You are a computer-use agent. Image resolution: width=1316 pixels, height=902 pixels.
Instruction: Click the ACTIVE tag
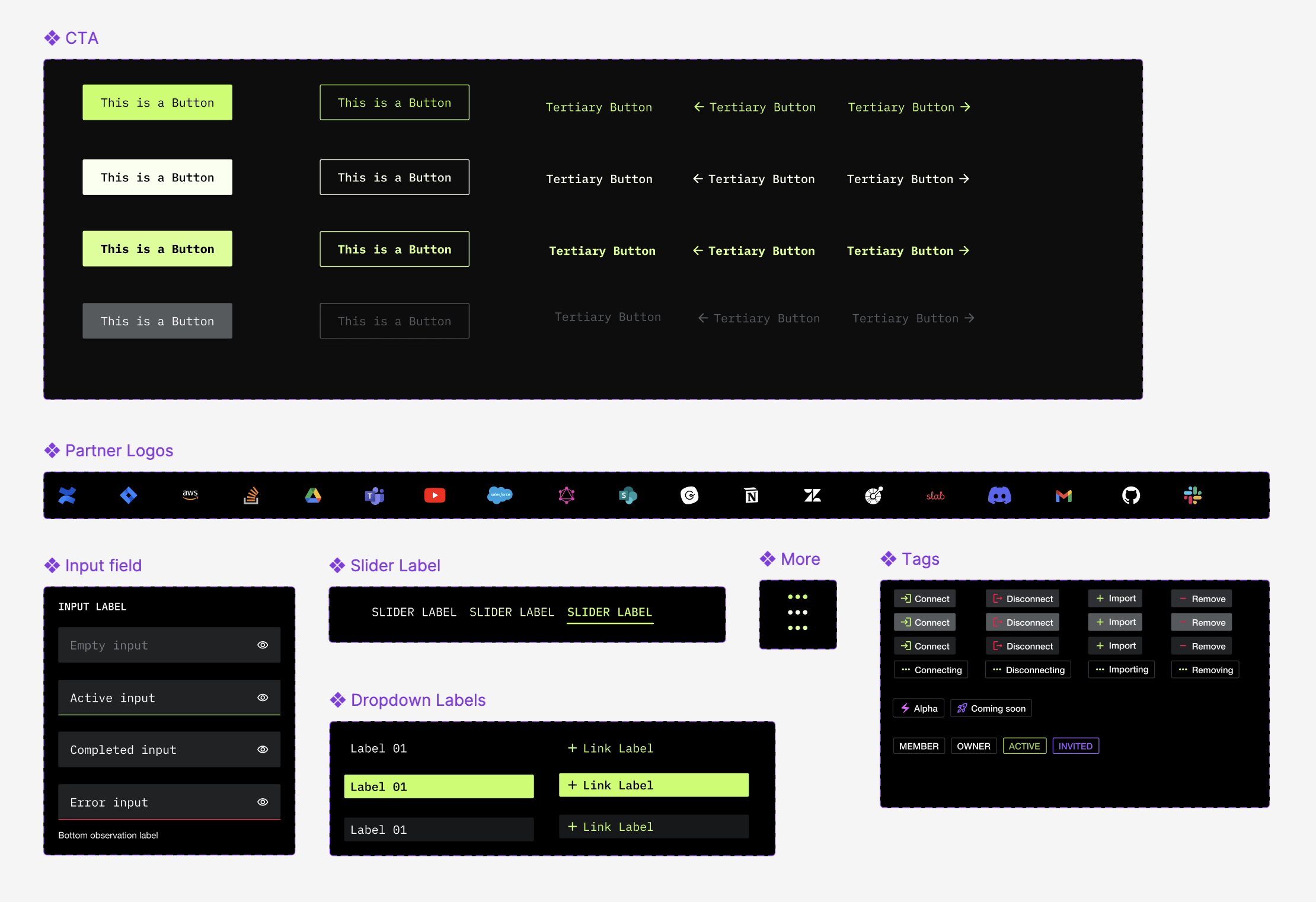pos(1024,746)
